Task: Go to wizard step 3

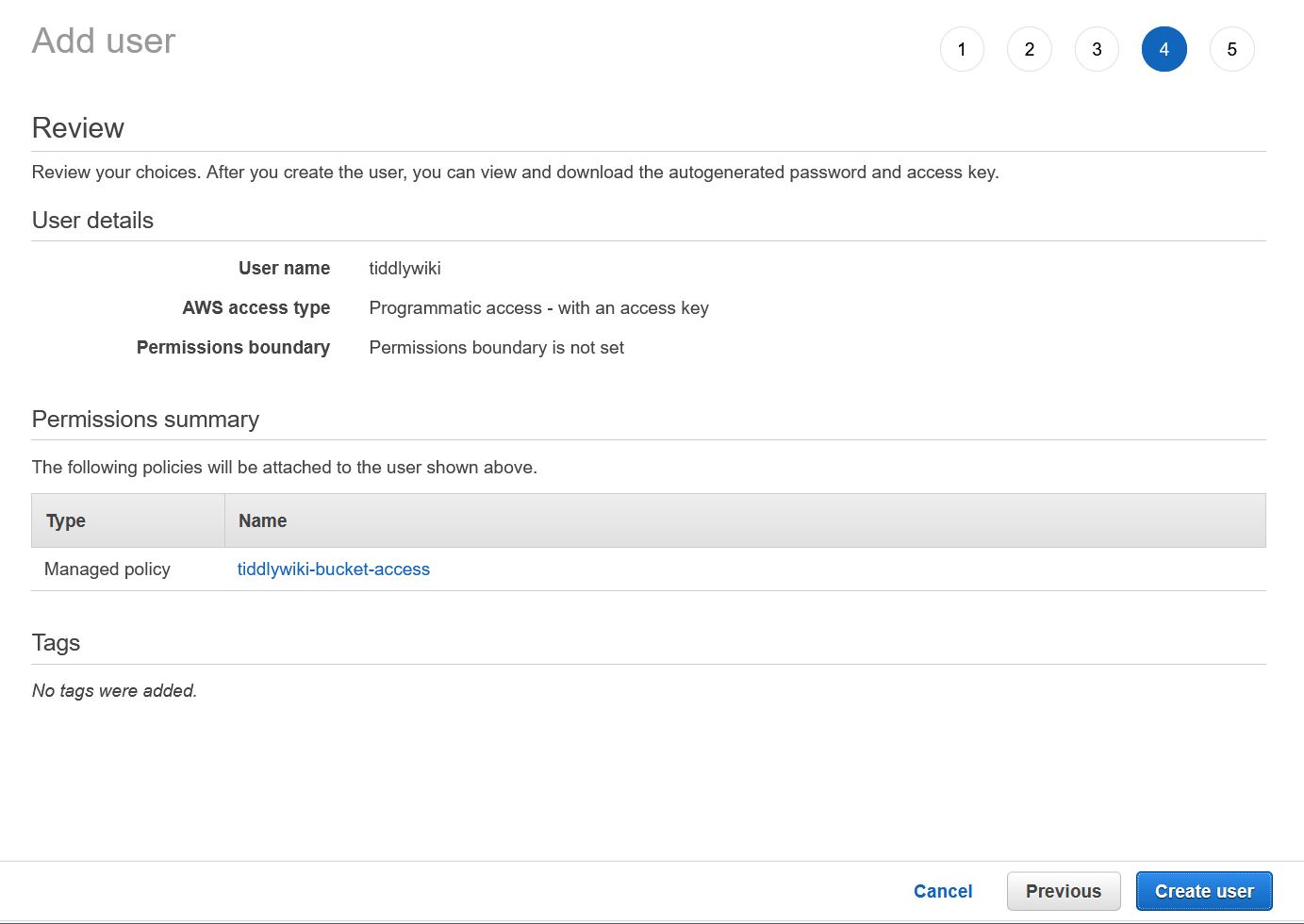Action: (1097, 49)
